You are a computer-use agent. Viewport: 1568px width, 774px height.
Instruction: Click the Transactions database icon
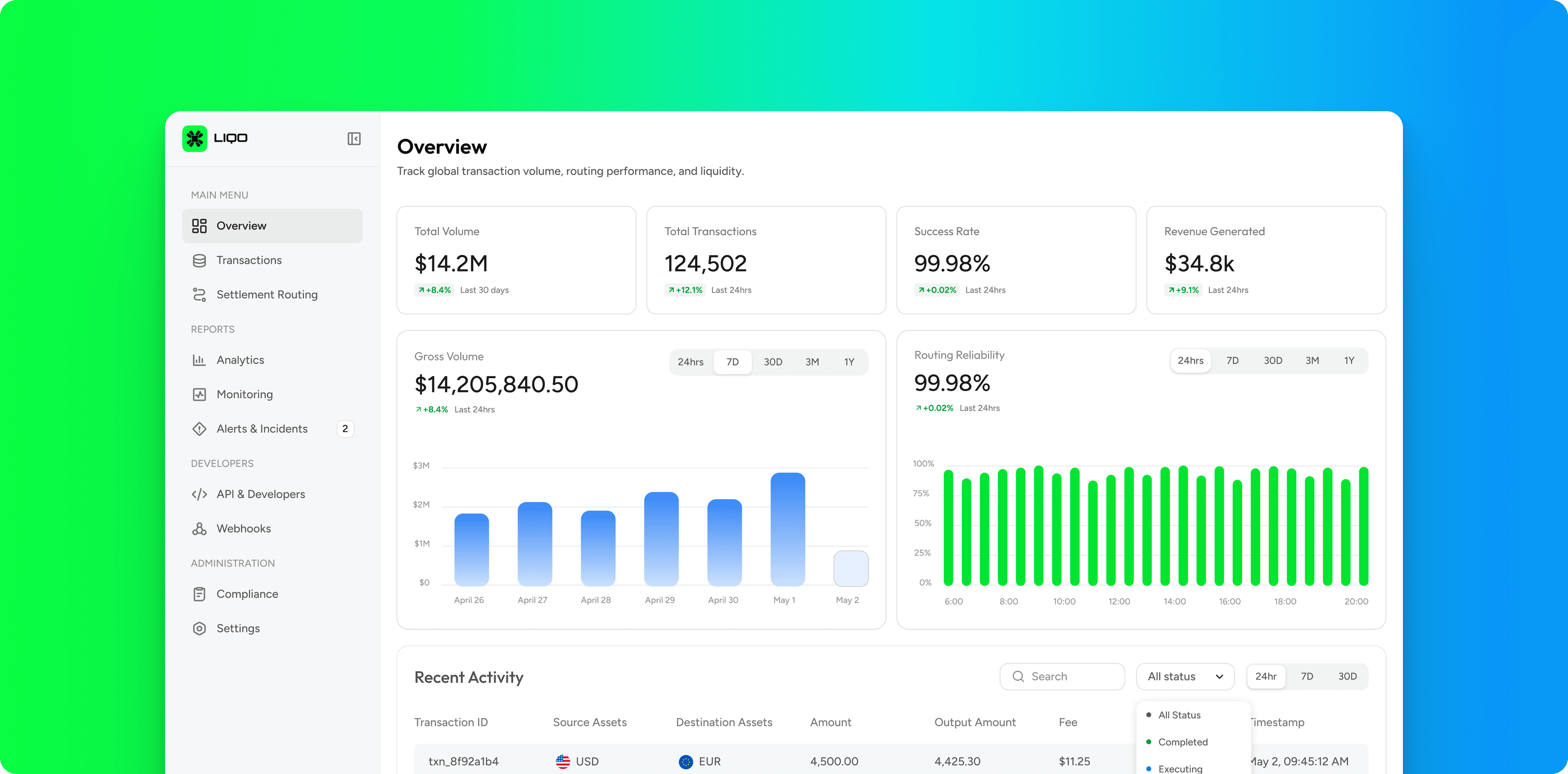(x=199, y=261)
